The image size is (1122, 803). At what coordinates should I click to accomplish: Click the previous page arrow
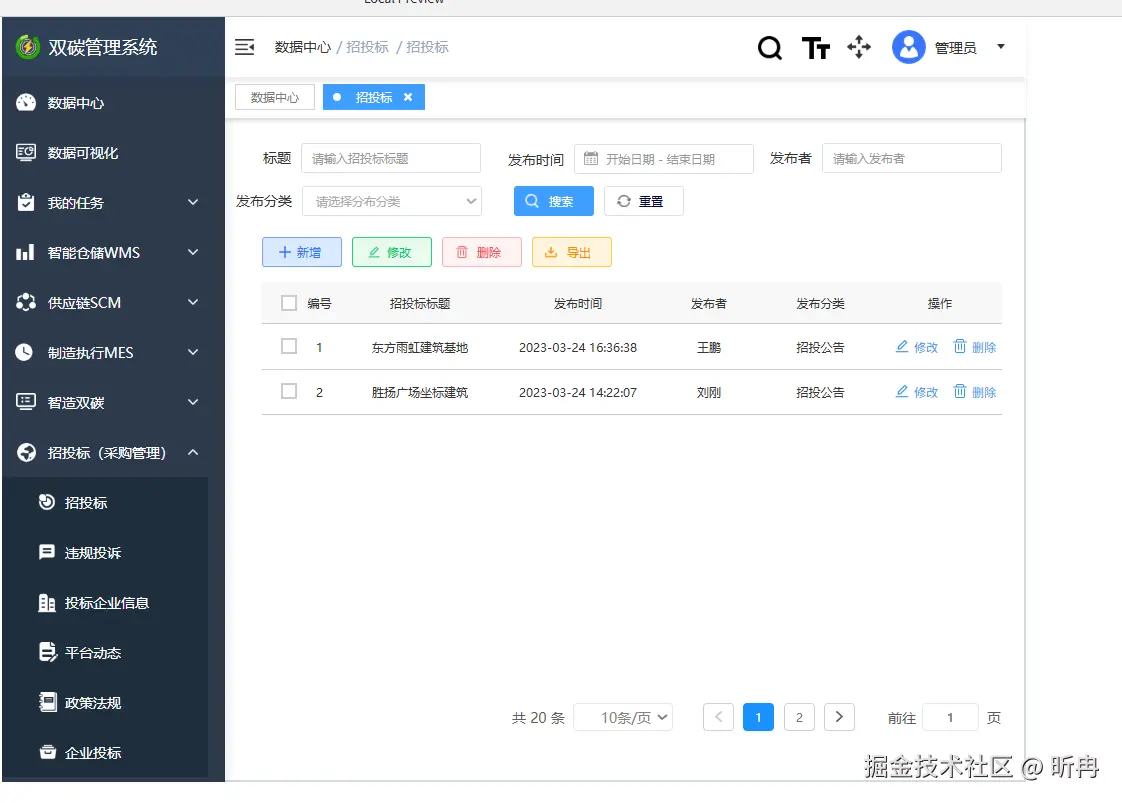[718, 717]
